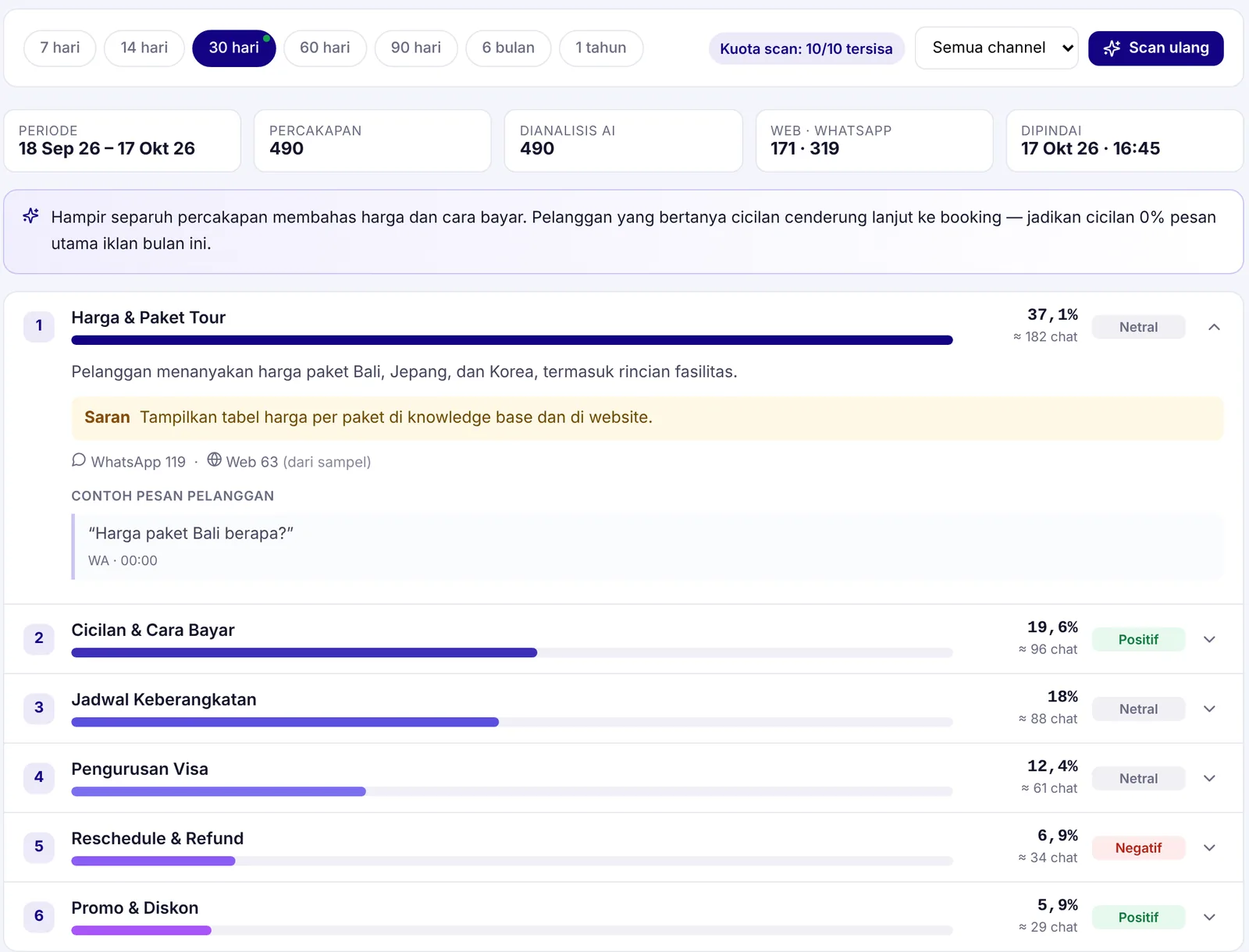Click the CONTOH PESAN PELANGGAN heading
Viewport: 1249px width, 952px height.
(x=173, y=496)
